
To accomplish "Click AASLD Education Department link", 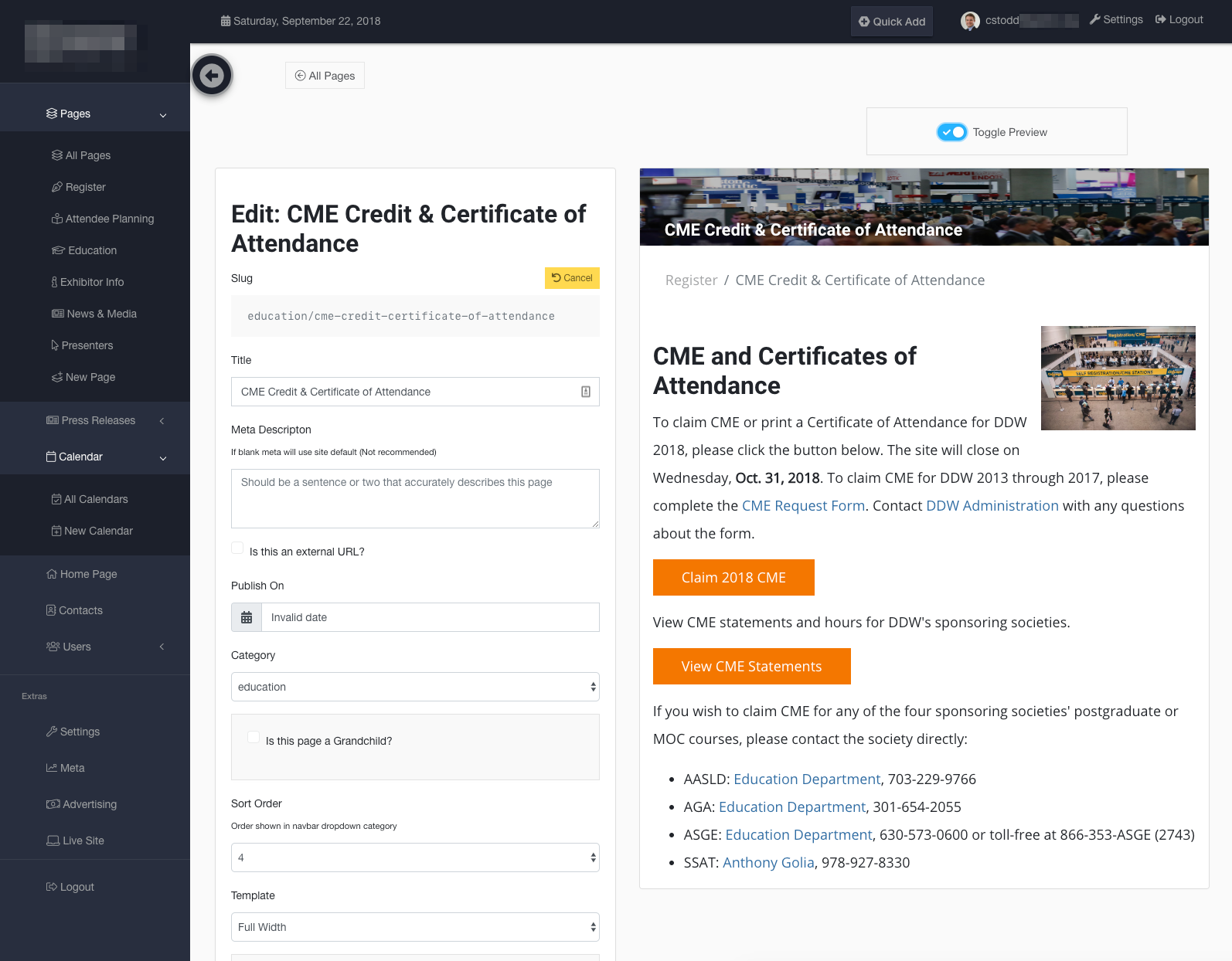I will tap(807, 779).
